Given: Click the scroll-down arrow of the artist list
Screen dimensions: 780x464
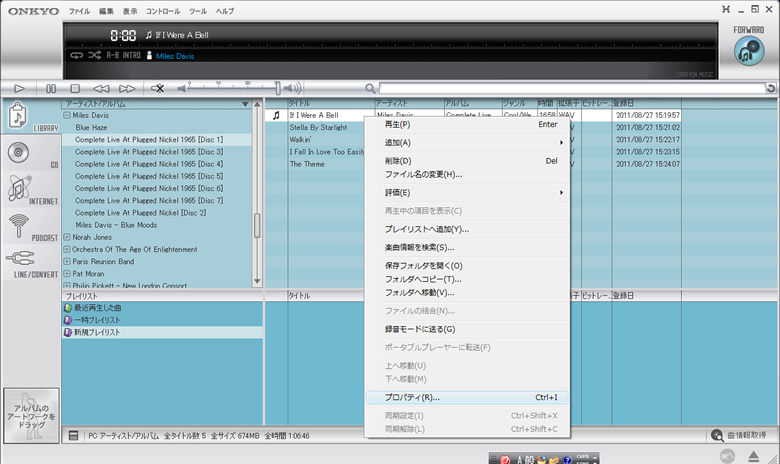Looking at the screenshot, I should coord(257,281).
